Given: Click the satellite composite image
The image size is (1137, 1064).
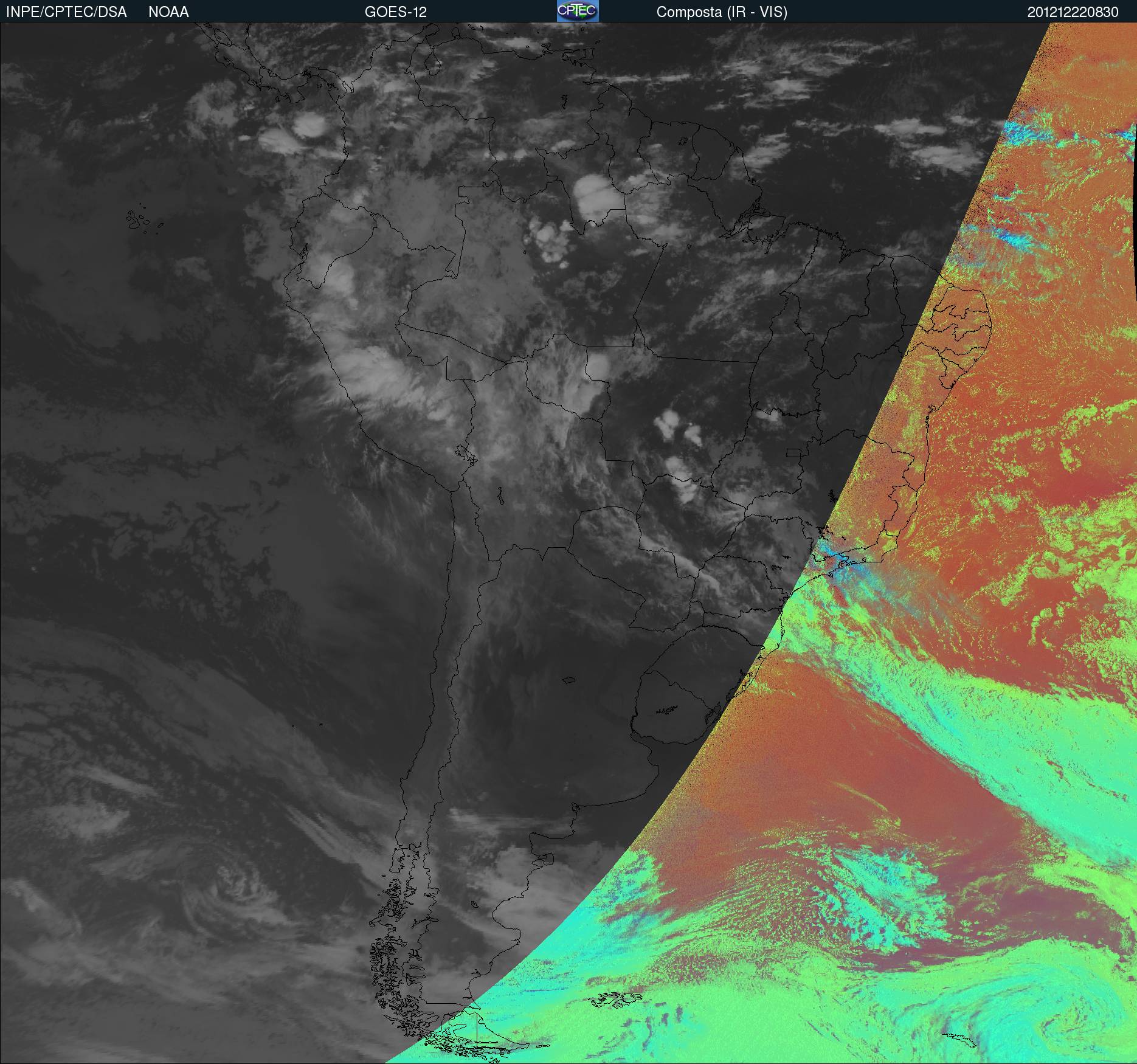Looking at the screenshot, I should [x=568, y=543].
